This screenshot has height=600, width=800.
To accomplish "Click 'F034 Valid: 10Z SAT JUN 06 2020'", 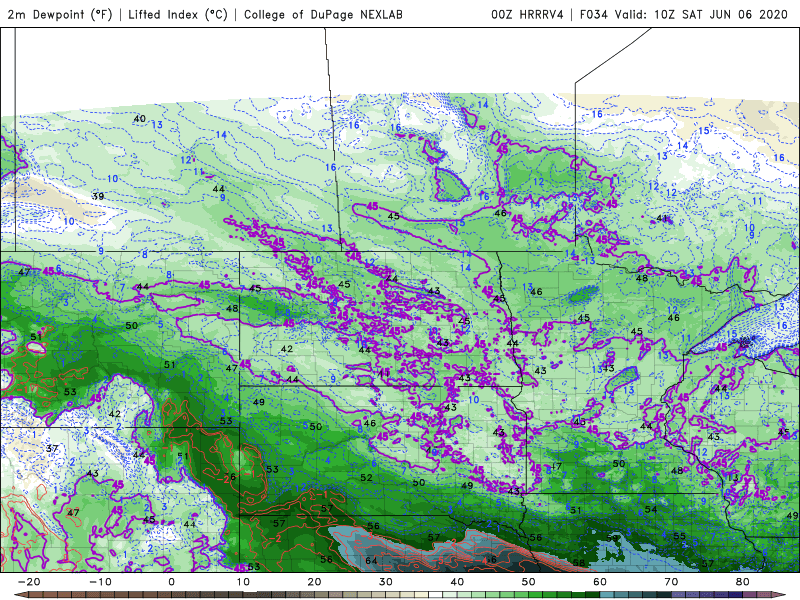I will [x=684, y=15].
